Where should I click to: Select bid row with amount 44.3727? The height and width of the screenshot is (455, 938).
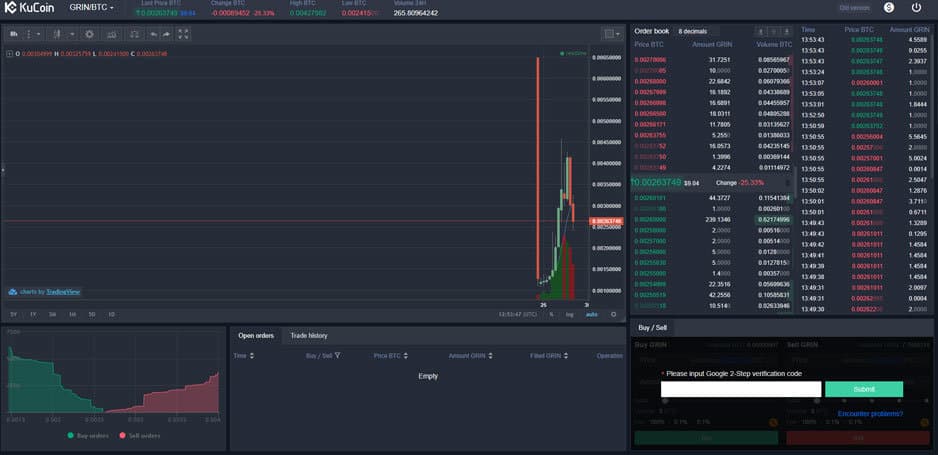coord(712,198)
